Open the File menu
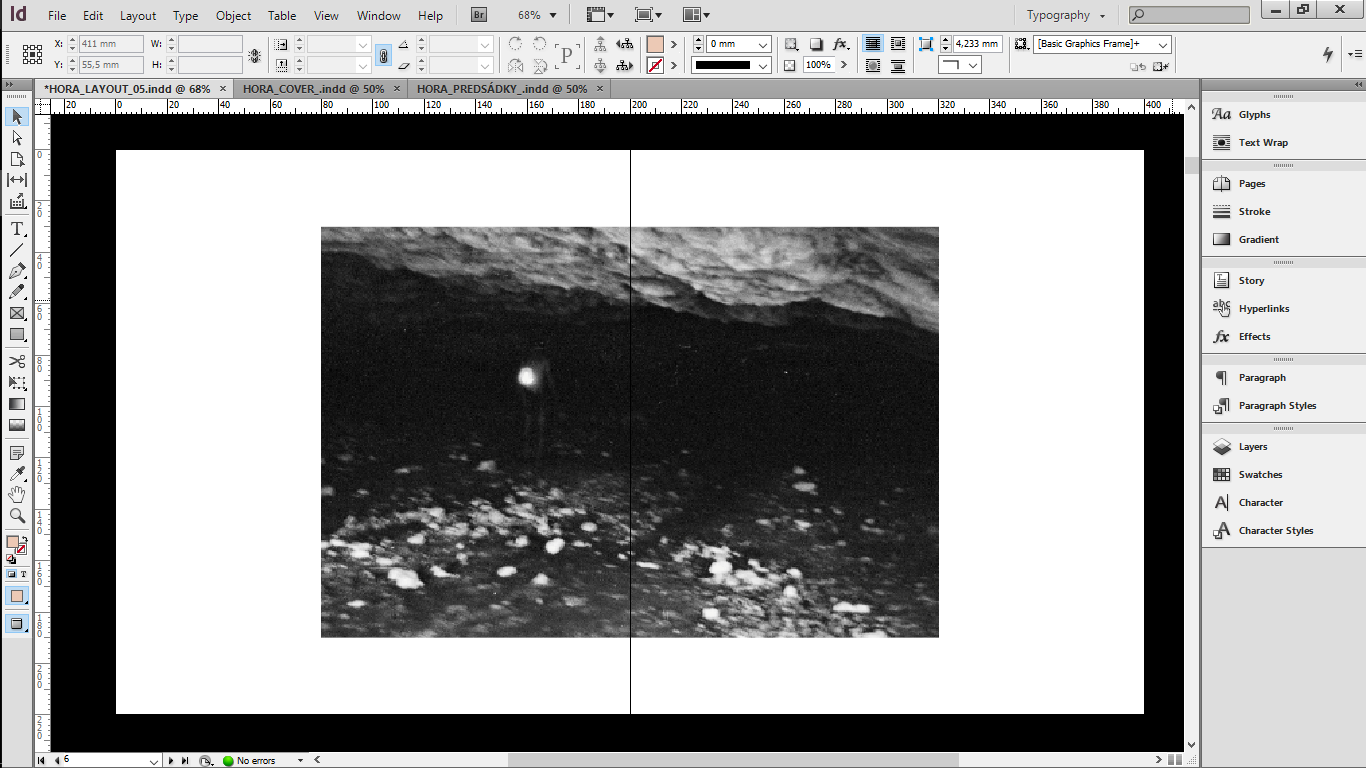 click(x=57, y=16)
